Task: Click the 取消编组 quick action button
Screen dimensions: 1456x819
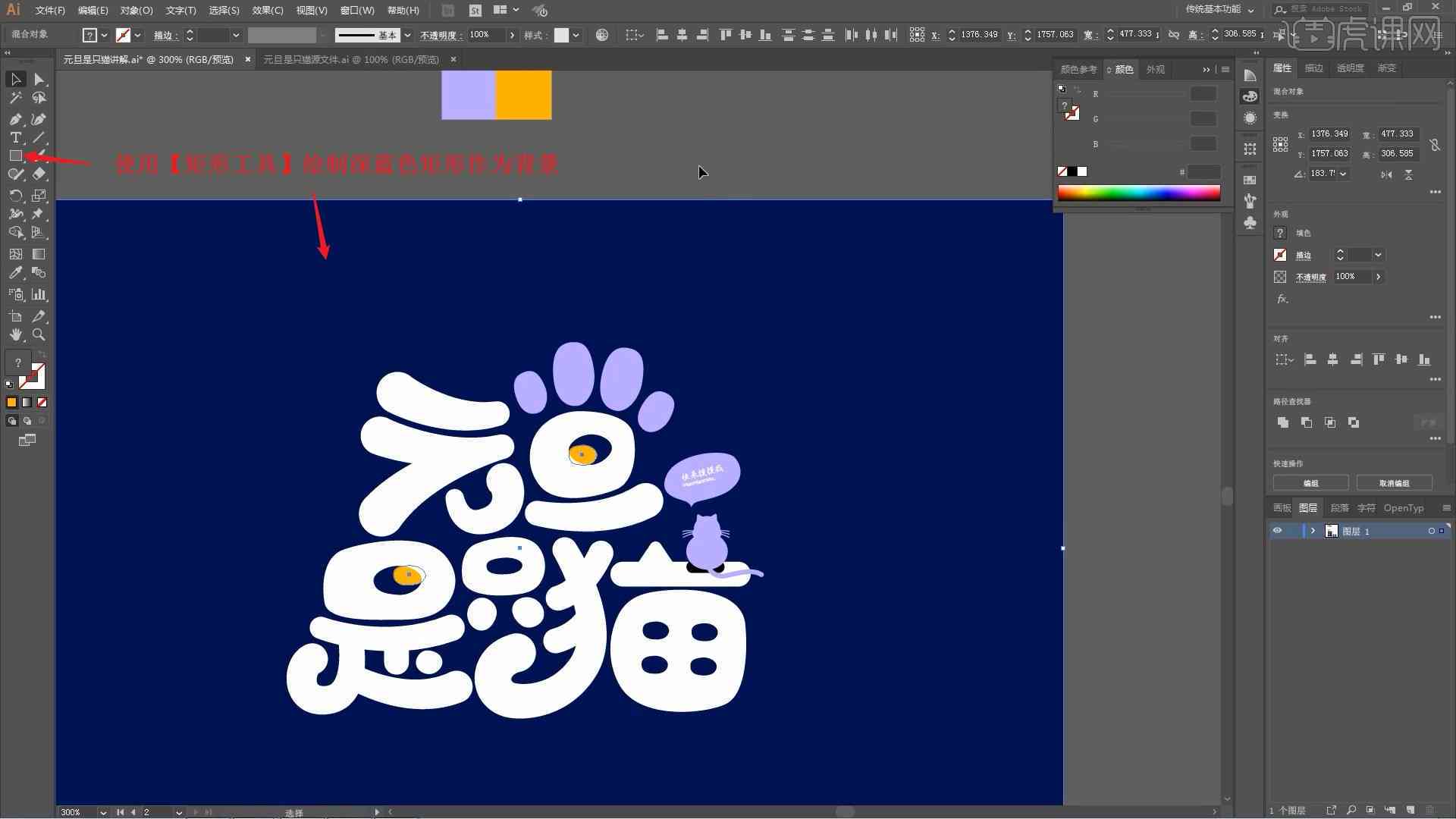Action: 1395,483
